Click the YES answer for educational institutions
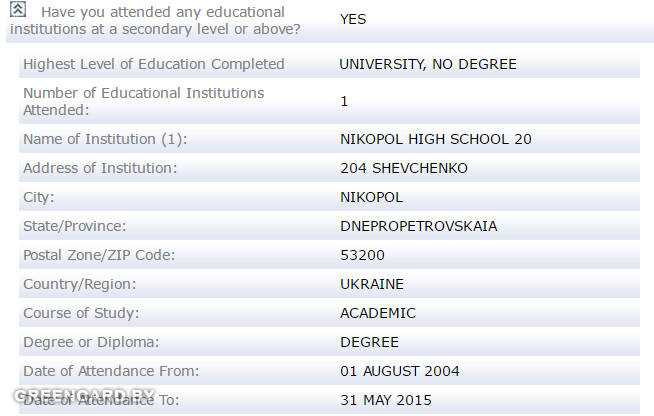Screen dimensions: 654x416 coord(353,19)
